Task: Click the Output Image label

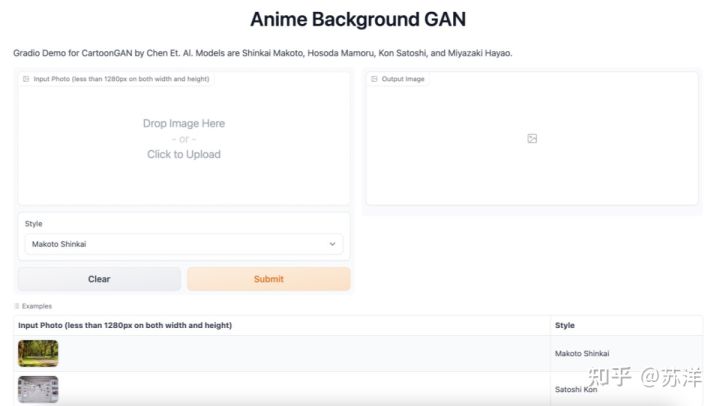Action: pos(403,79)
